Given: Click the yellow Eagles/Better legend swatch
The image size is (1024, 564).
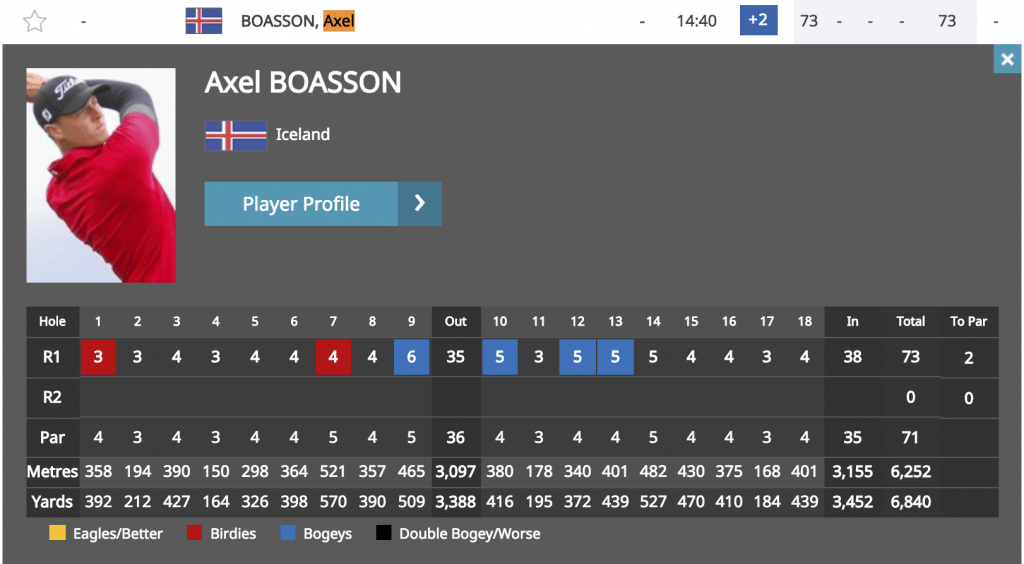Looking at the screenshot, I should 57,533.
